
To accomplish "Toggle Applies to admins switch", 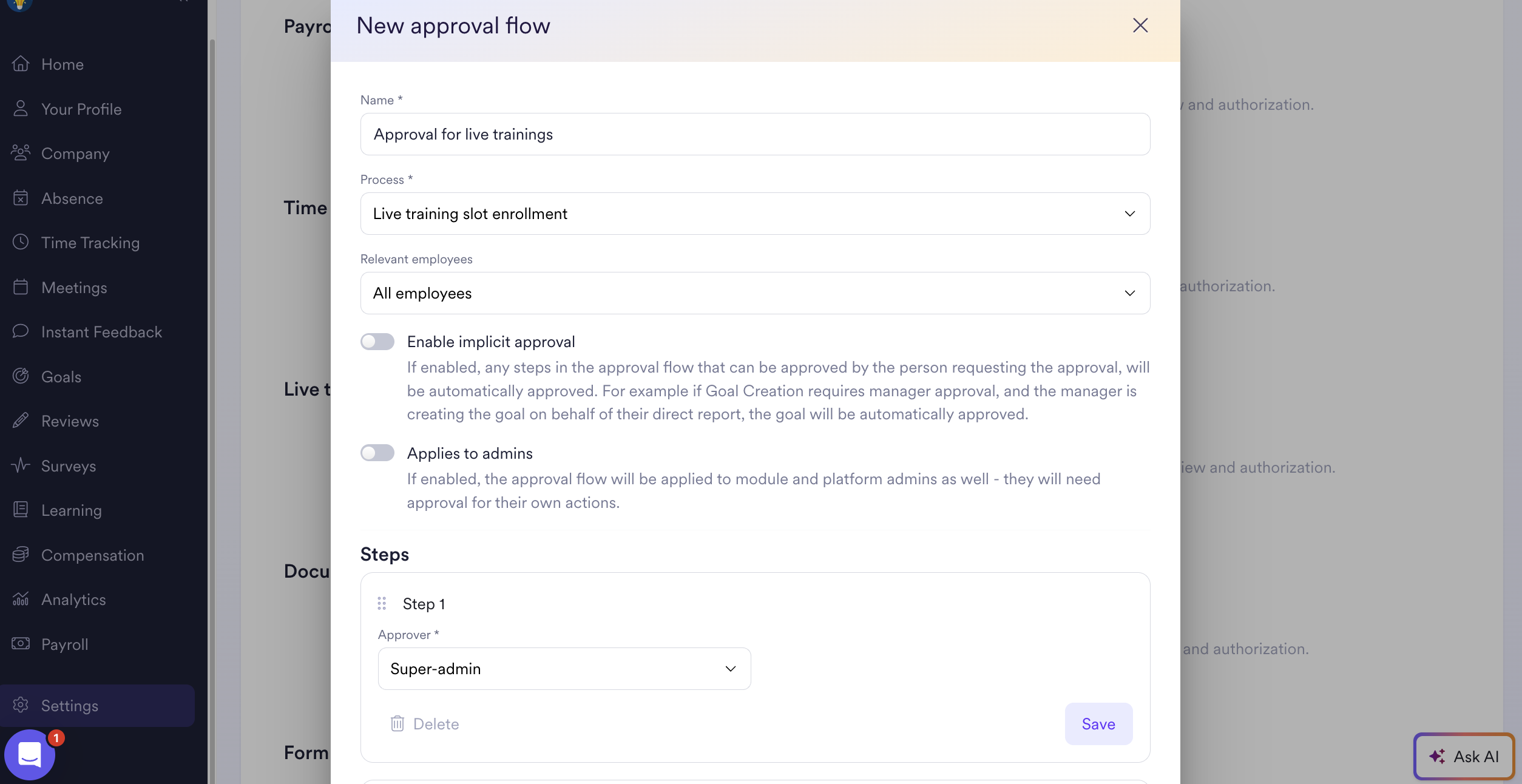I will click(377, 453).
